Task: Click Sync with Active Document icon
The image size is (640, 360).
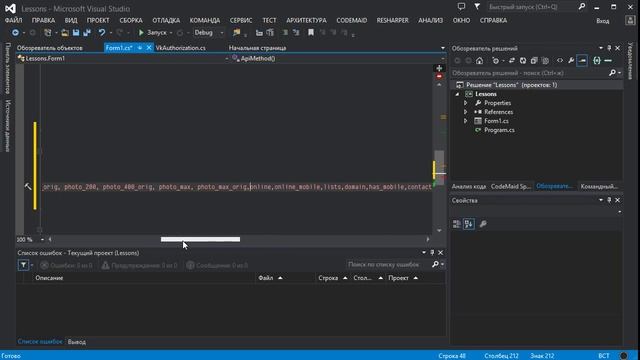Action: coord(512,61)
